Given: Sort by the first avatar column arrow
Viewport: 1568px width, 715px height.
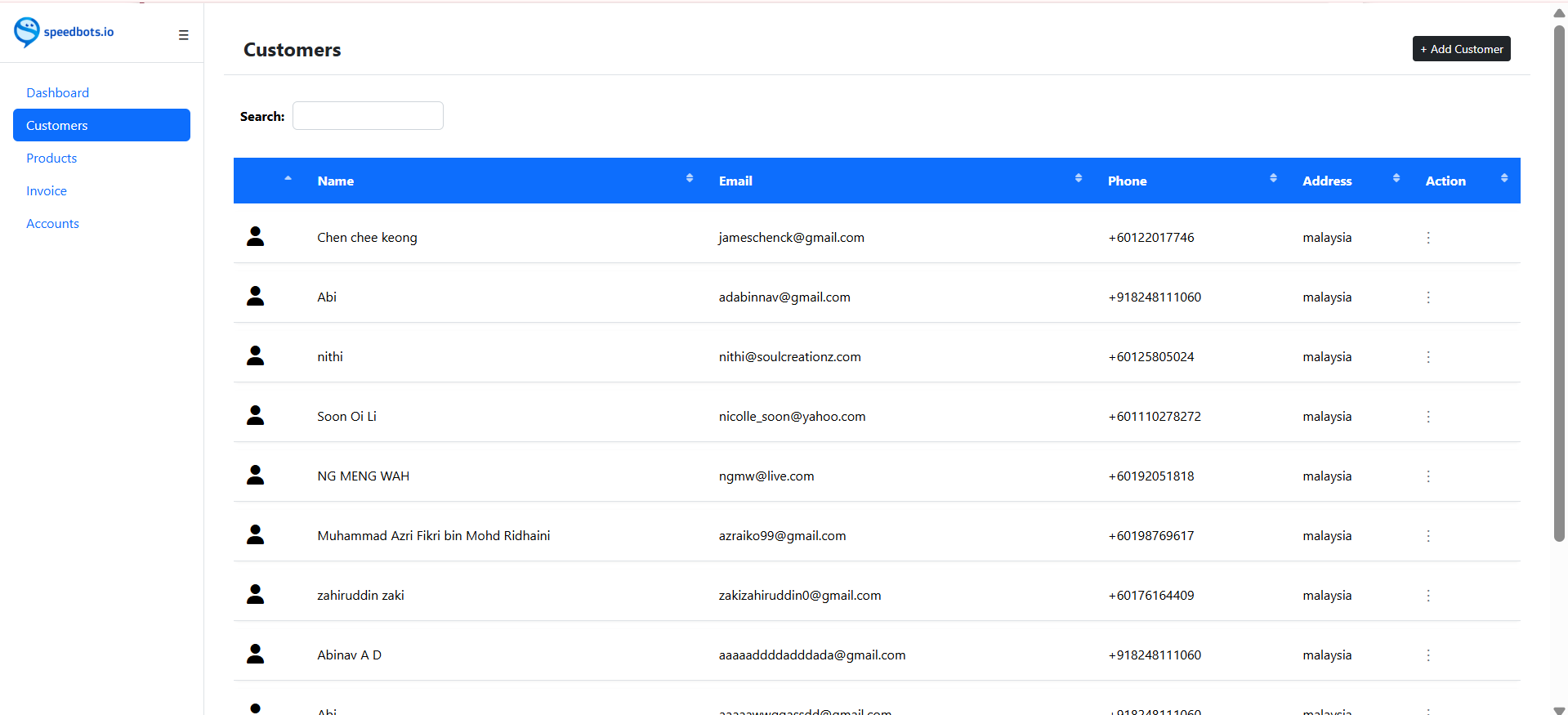Looking at the screenshot, I should (288, 178).
